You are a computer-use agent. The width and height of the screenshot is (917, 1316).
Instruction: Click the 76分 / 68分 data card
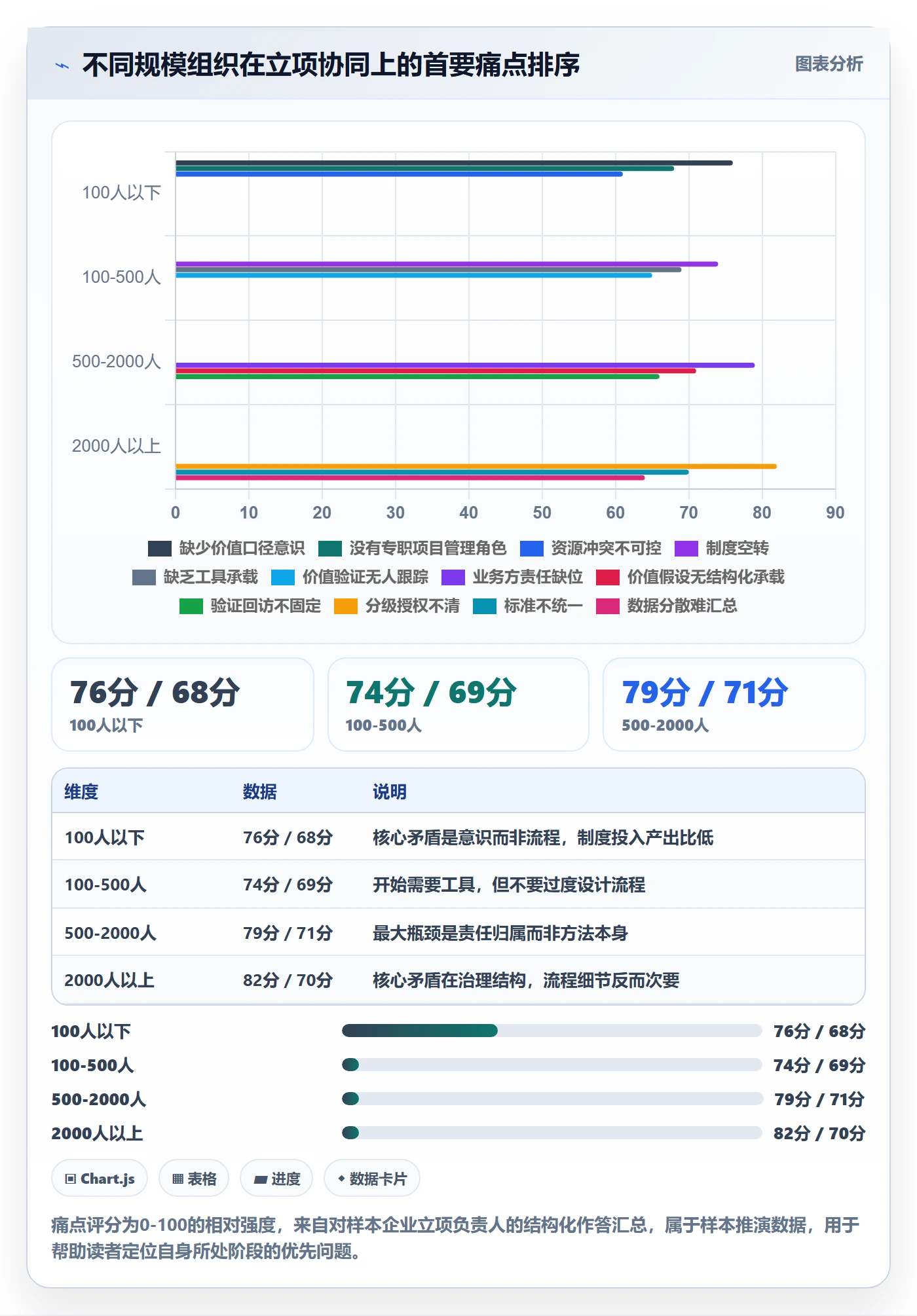(x=183, y=704)
